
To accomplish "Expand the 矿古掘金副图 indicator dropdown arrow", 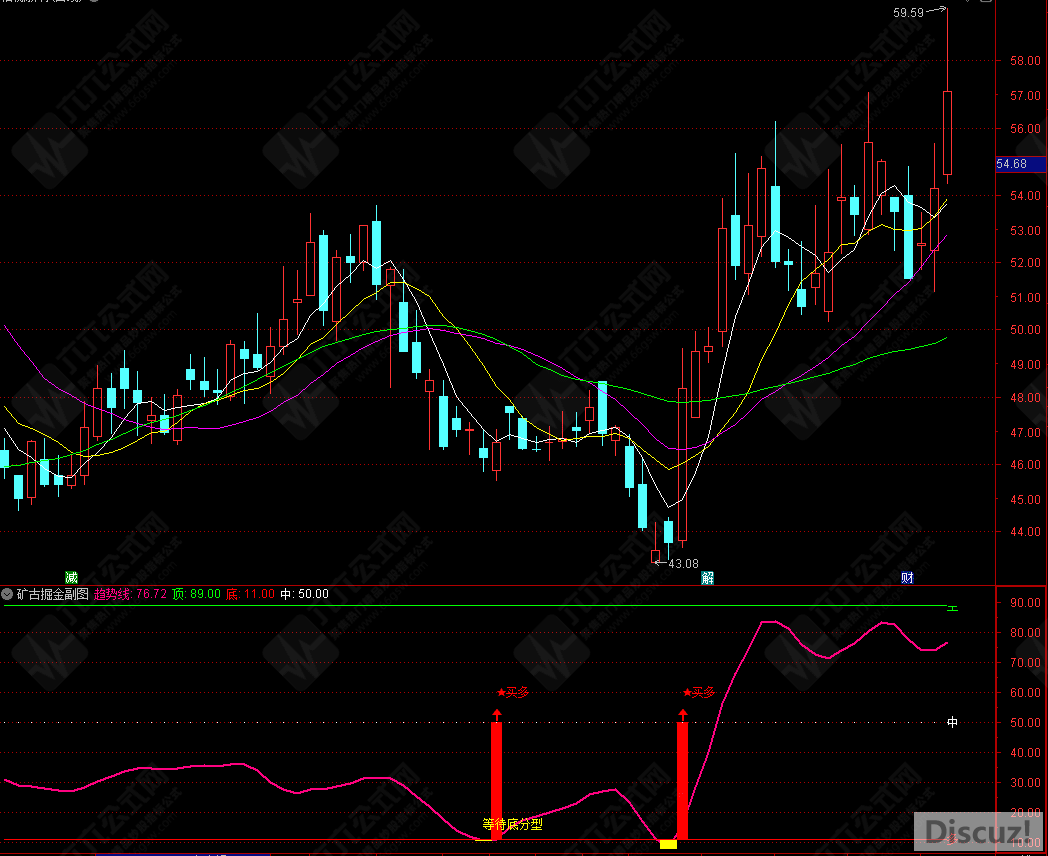I will pyautogui.click(x=8, y=594).
